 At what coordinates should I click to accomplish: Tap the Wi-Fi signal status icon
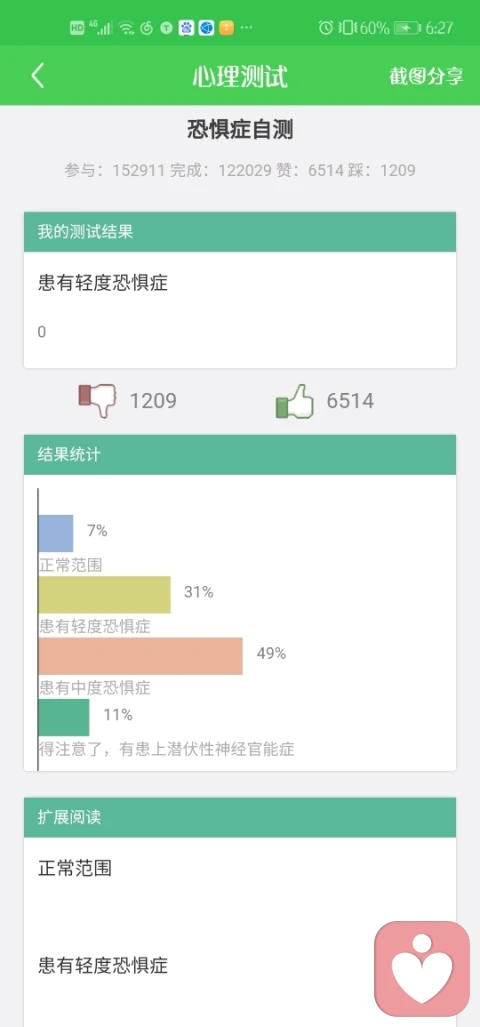click(127, 28)
